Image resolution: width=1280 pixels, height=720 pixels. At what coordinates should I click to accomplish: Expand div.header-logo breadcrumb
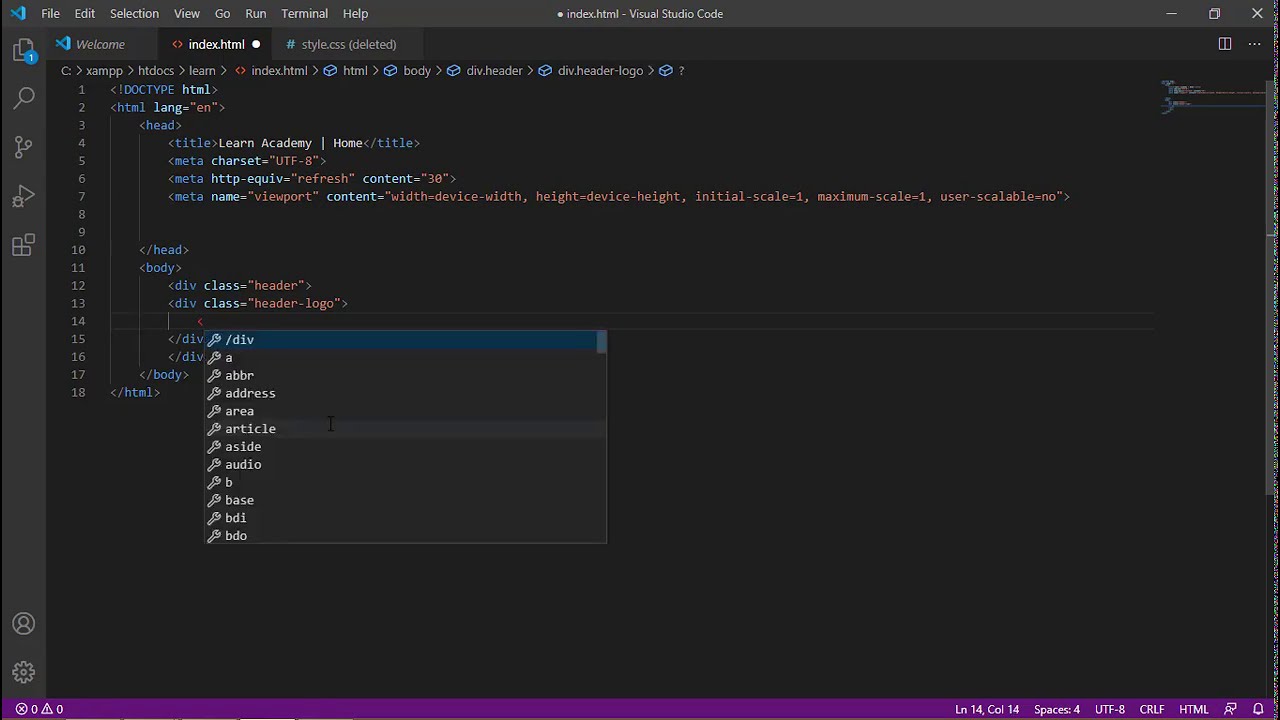click(600, 71)
